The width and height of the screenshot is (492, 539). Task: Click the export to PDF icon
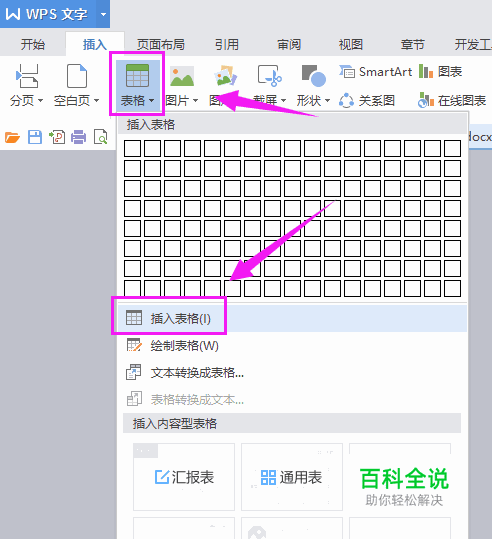57,137
